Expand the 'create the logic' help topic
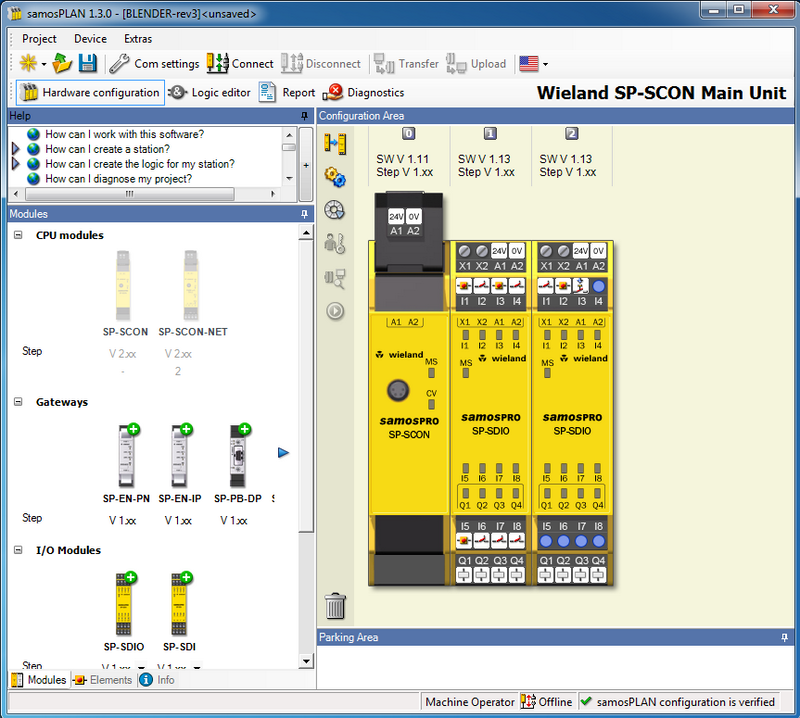800x718 pixels. (15, 164)
